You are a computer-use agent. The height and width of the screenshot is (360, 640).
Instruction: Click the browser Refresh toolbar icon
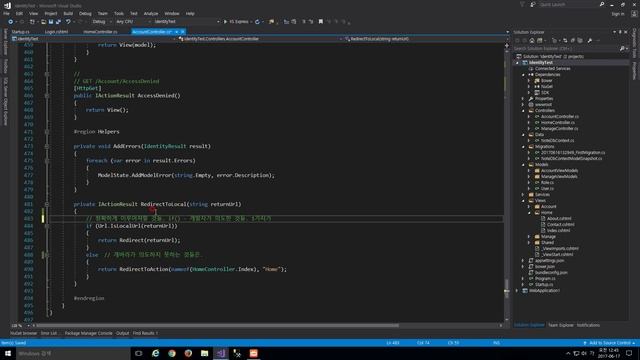pyautogui.click(x=257, y=22)
